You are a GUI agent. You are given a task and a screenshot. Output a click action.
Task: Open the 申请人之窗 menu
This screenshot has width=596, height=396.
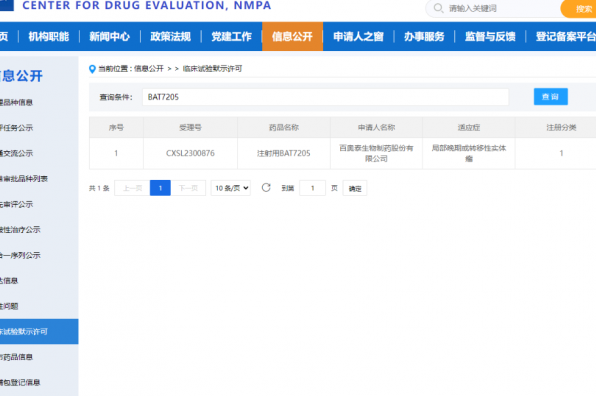click(358, 36)
